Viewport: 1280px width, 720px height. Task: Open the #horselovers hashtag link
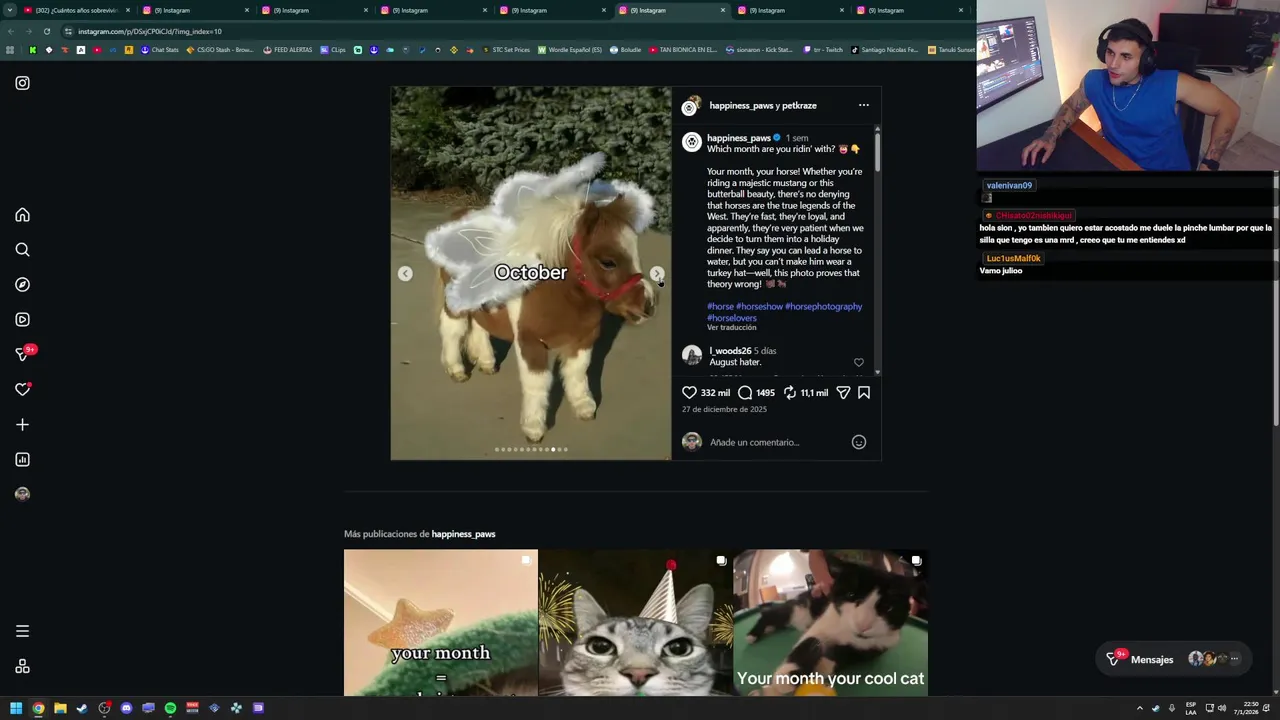732,318
